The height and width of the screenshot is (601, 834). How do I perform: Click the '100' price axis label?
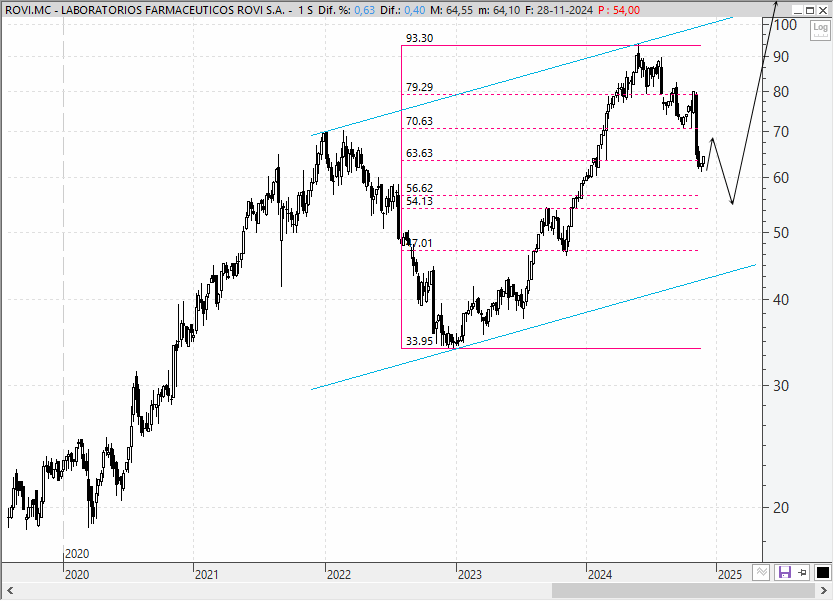coord(785,24)
